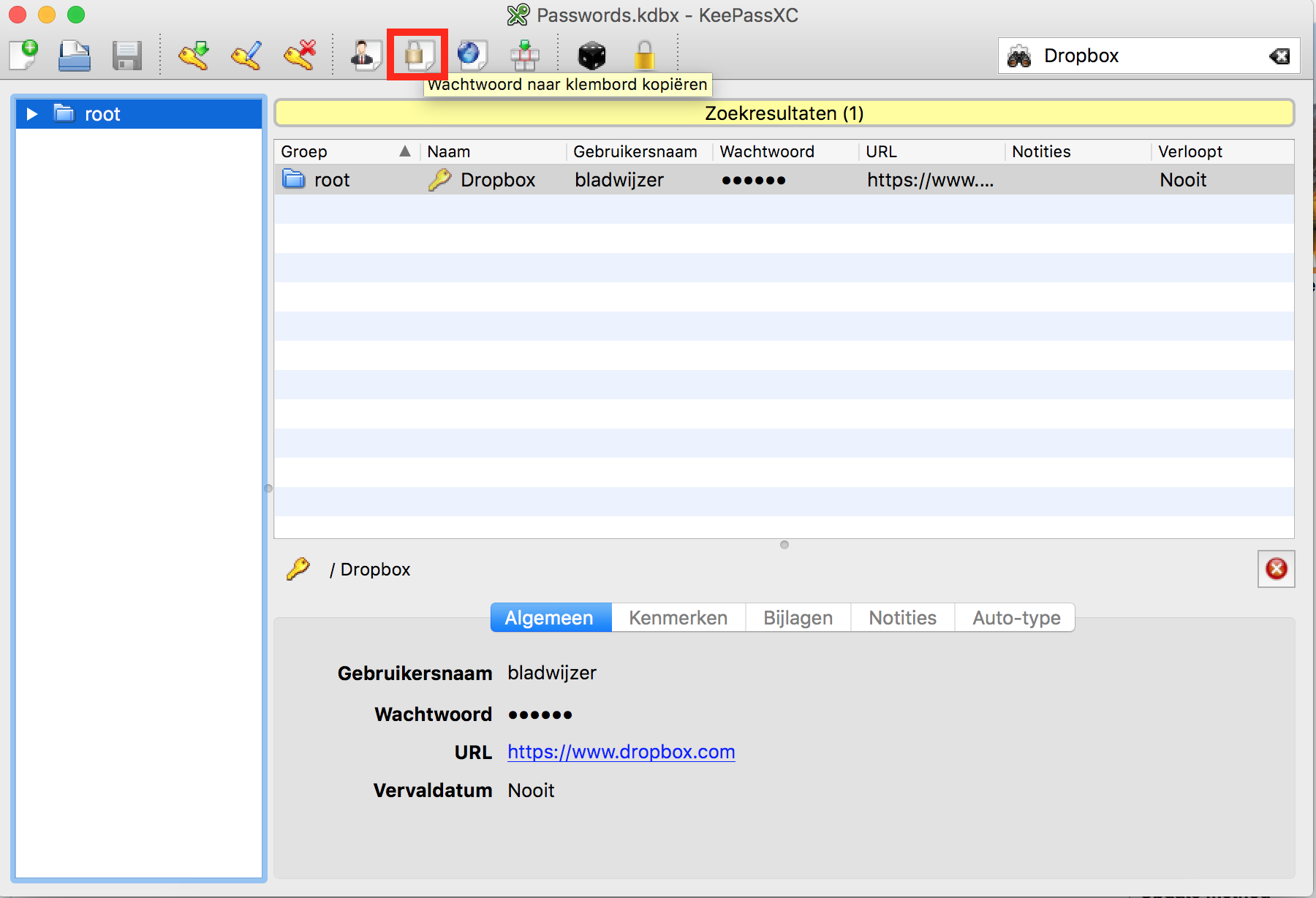Close the entry details preview panel

tap(1276, 569)
